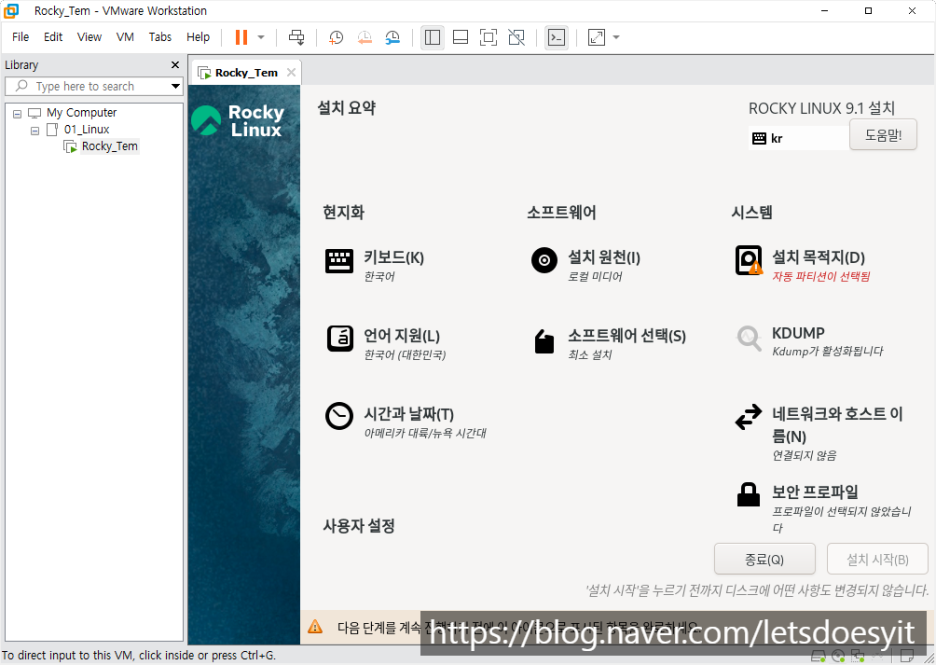Open the View menu
The height and width of the screenshot is (665, 936).
(x=89, y=37)
